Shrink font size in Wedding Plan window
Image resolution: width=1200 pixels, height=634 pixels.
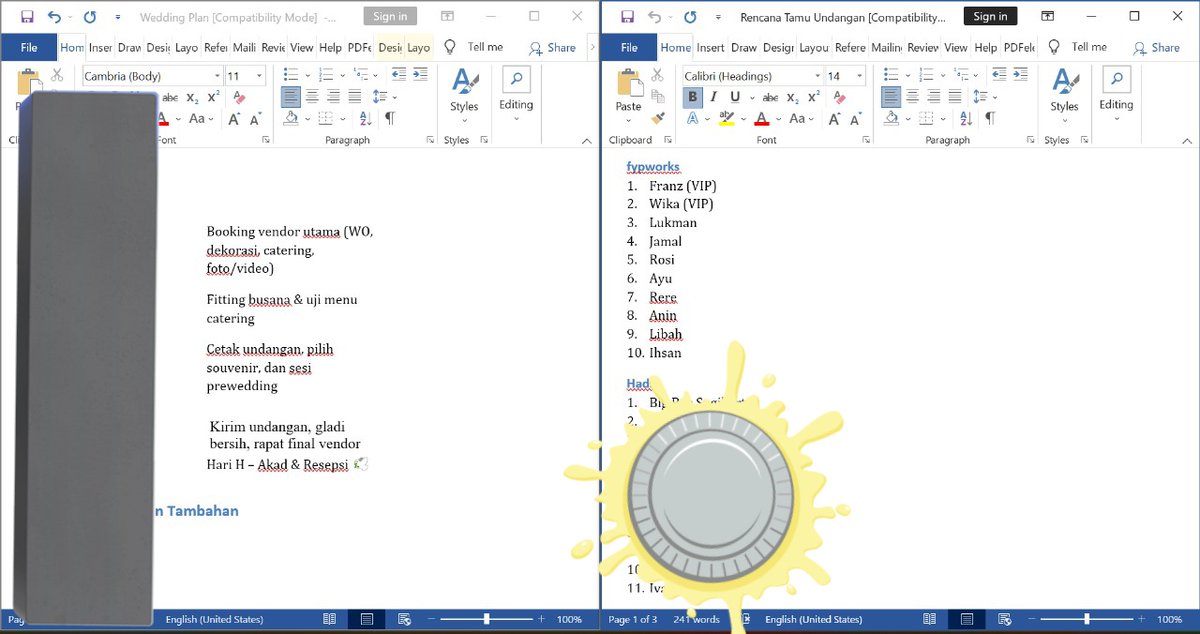coord(255,118)
